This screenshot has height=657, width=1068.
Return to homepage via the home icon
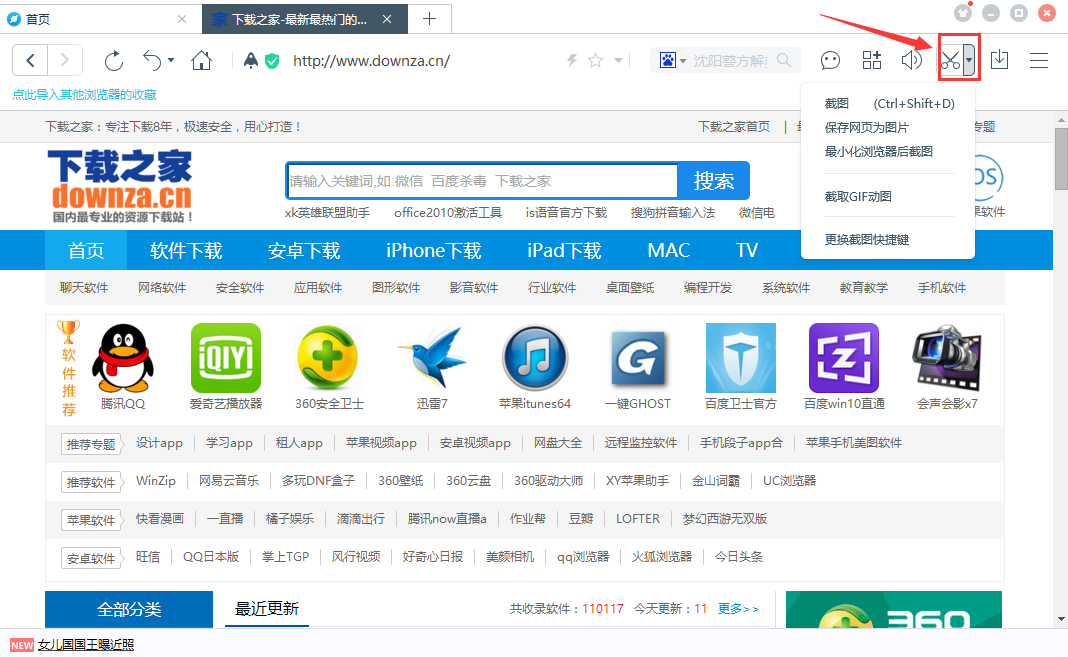point(200,60)
